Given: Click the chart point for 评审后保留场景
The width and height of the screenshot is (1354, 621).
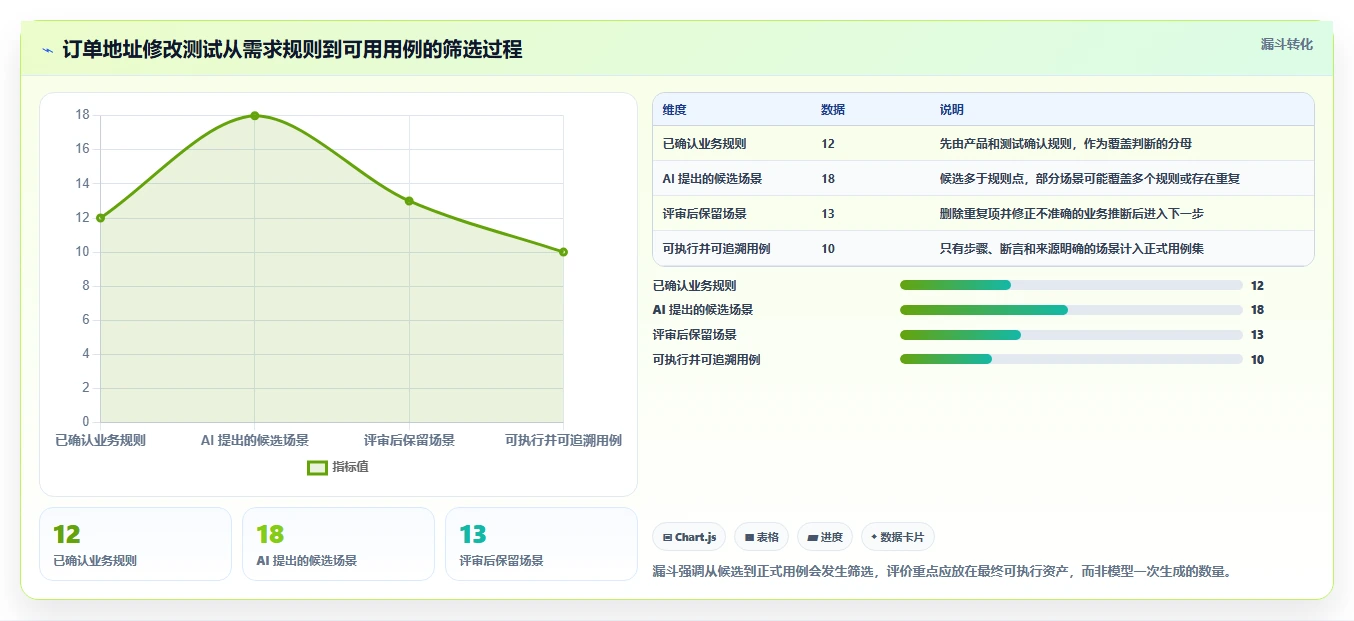Looking at the screenshot, I should pos(409,201).
